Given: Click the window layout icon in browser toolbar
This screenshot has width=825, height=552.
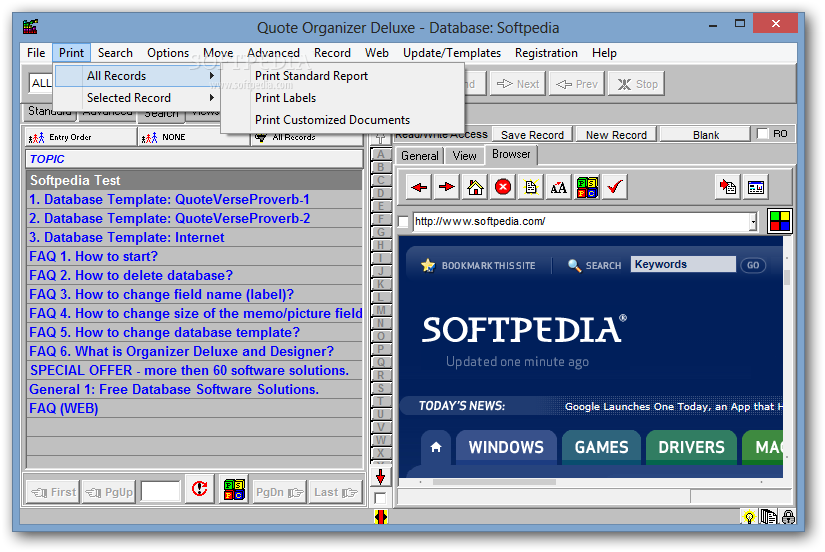Looking at the screenshot, I should [756, 187].
